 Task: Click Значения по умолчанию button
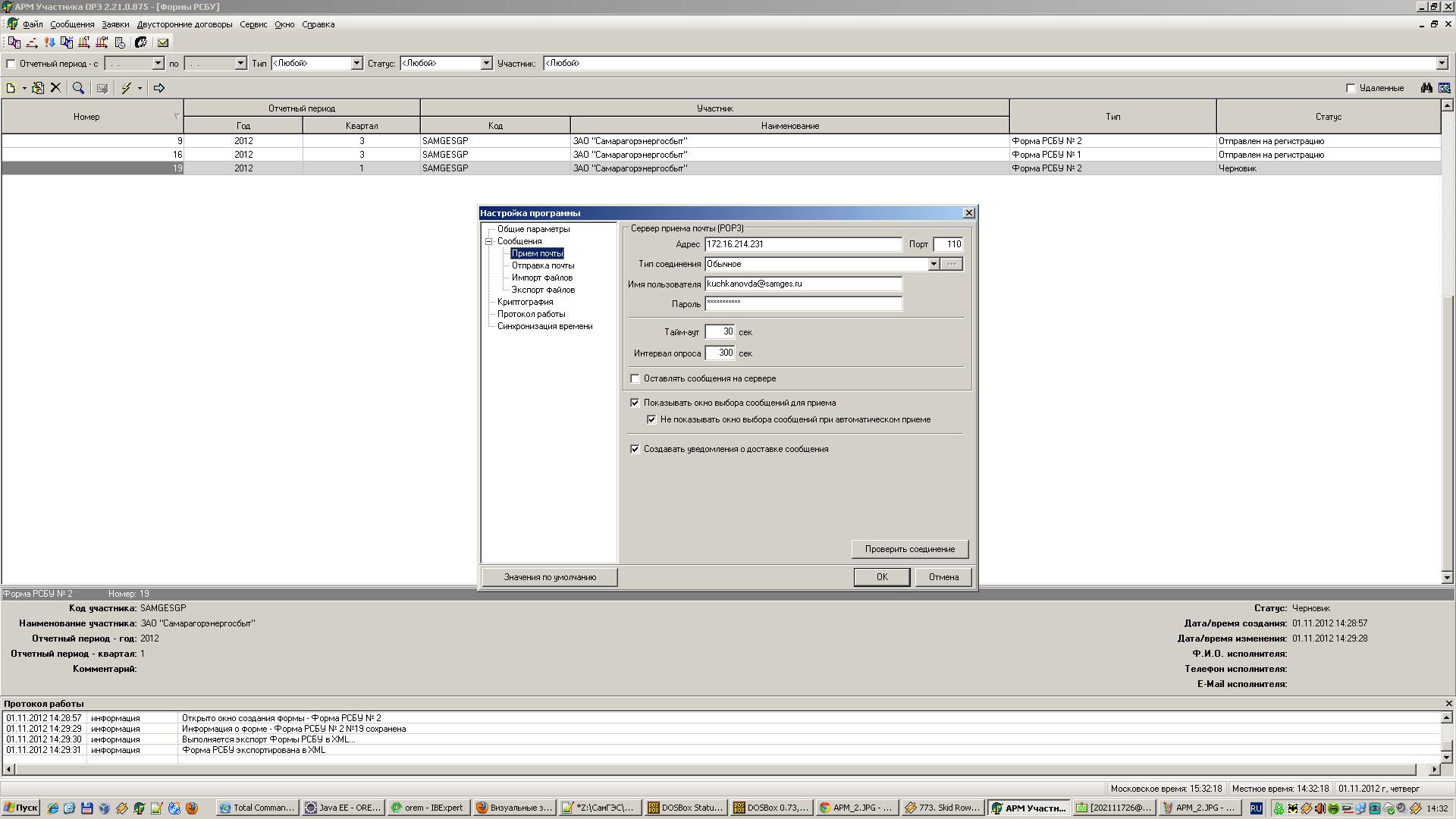tap(550, 577)
